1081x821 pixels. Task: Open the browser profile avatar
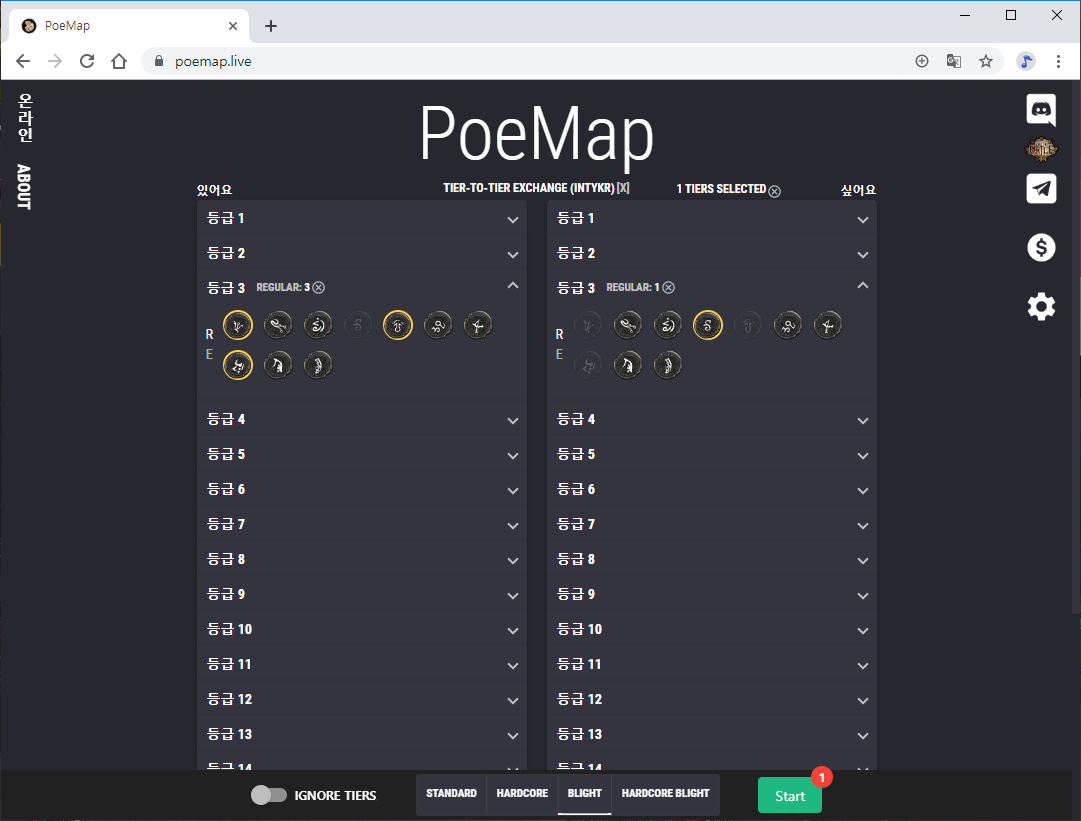pos(1026,61)
